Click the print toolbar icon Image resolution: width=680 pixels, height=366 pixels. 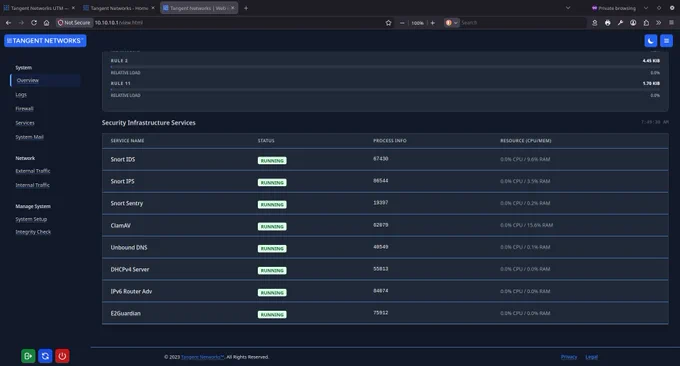point(608,23)
